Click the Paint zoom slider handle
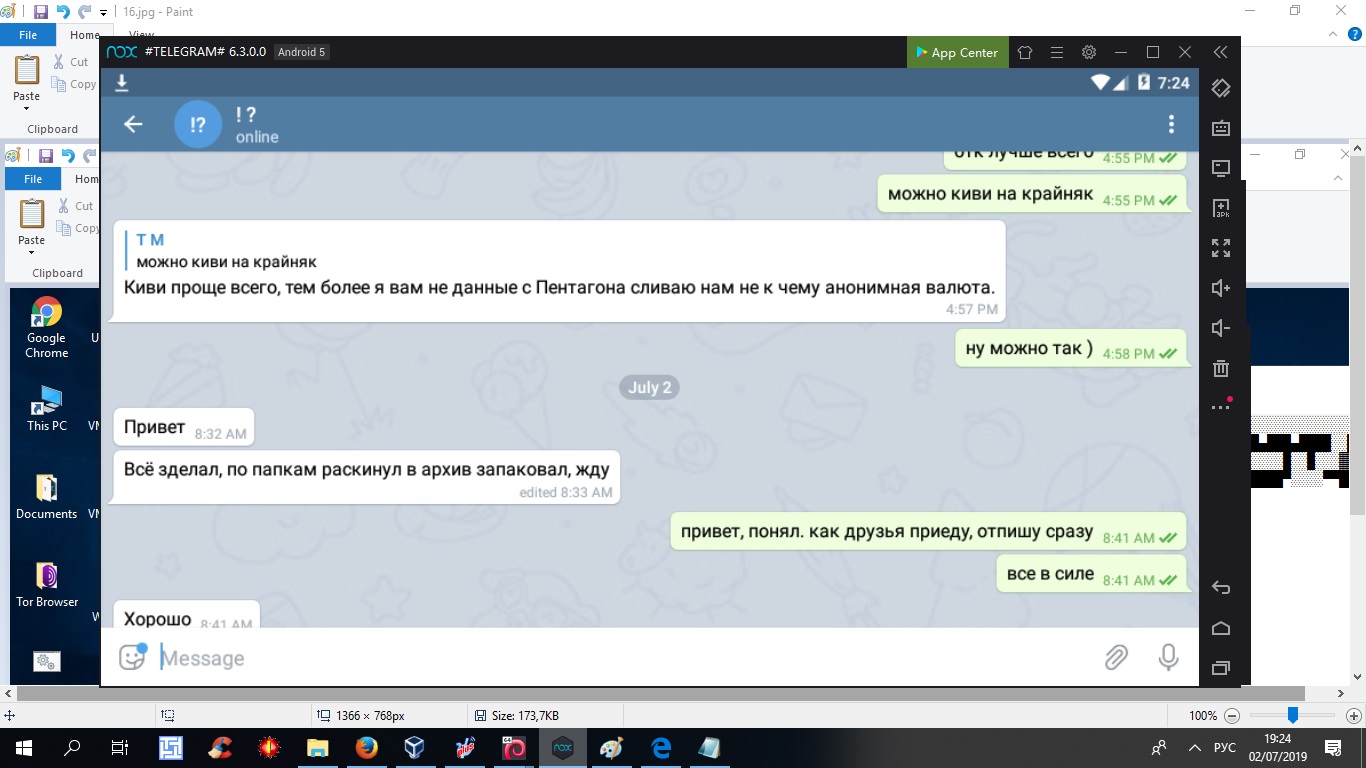Viewport: 1366px width, 768px height. click(x=1293, y=715)
